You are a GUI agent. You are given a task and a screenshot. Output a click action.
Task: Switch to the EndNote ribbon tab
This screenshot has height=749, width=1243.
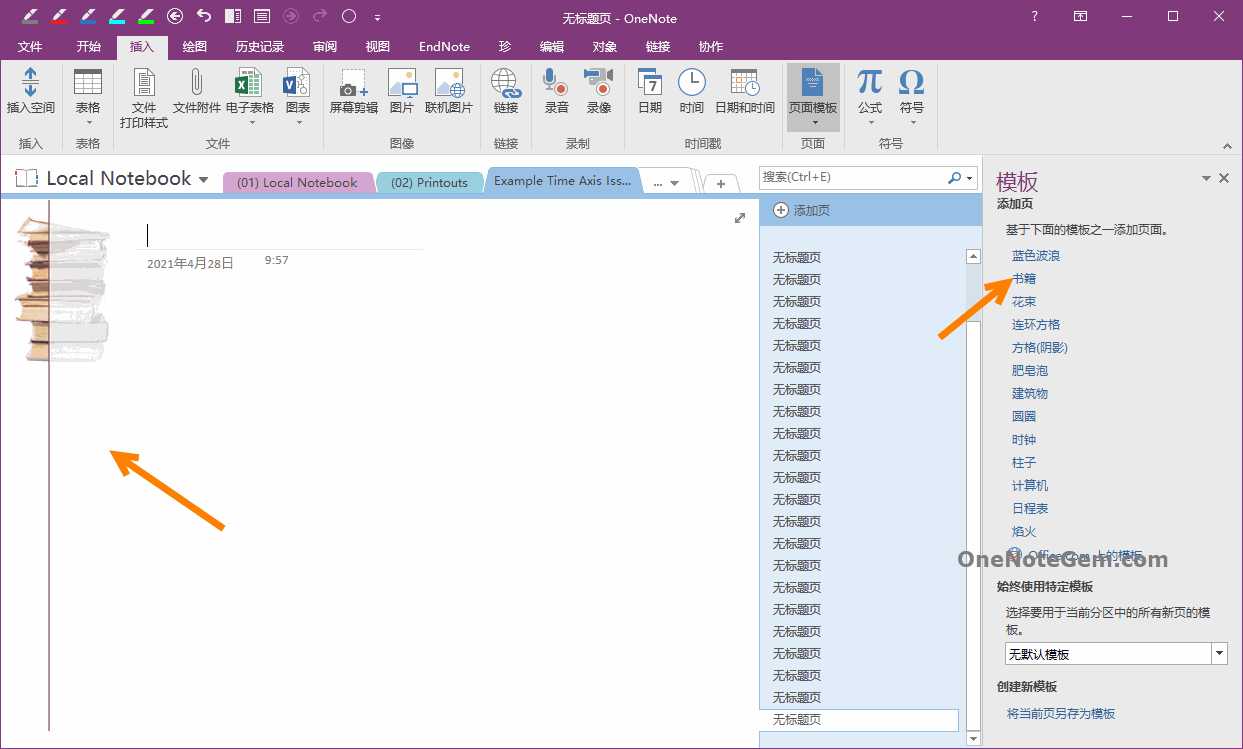444,47
